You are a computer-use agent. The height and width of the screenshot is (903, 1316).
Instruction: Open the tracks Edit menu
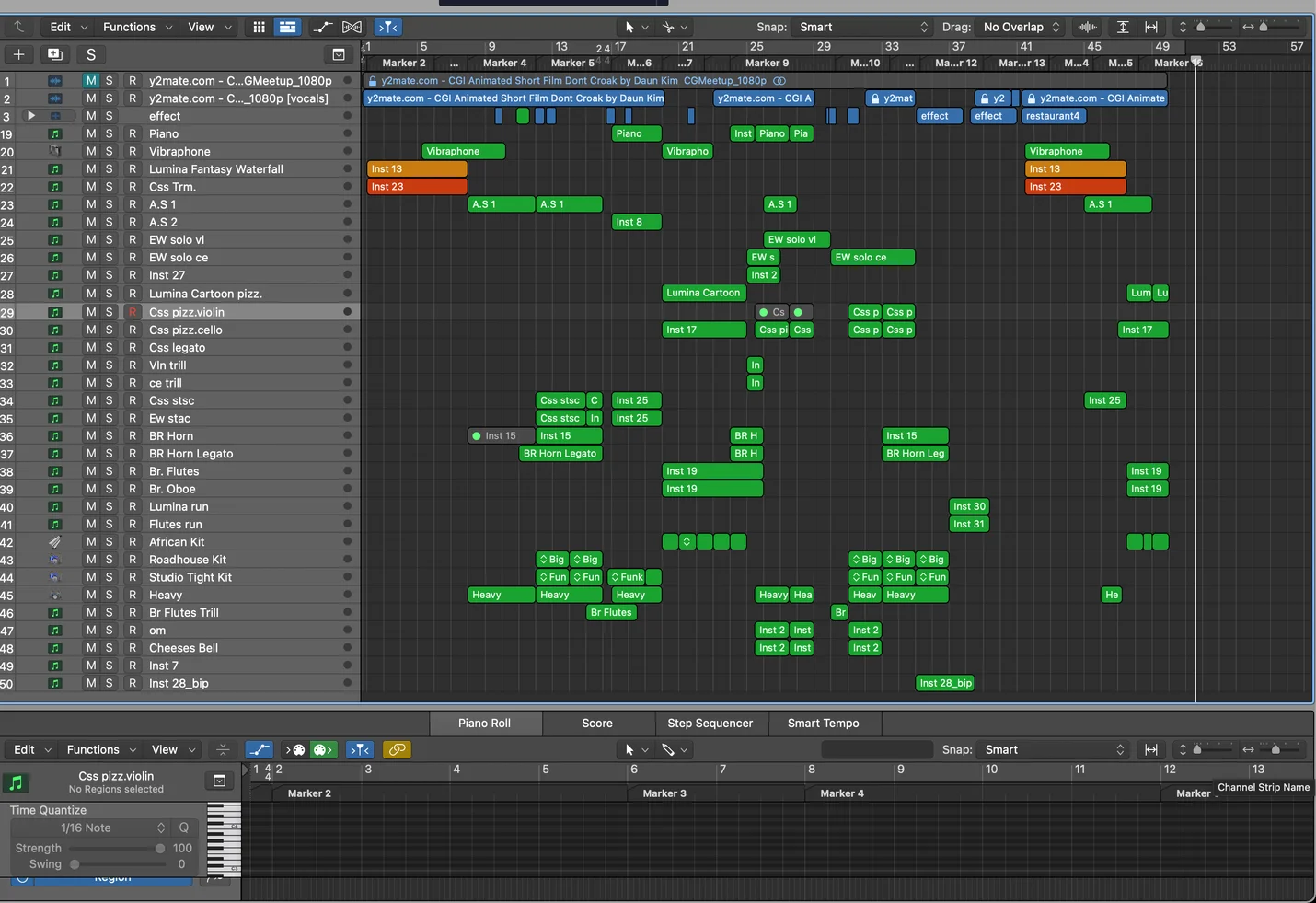tap(68, 27)
